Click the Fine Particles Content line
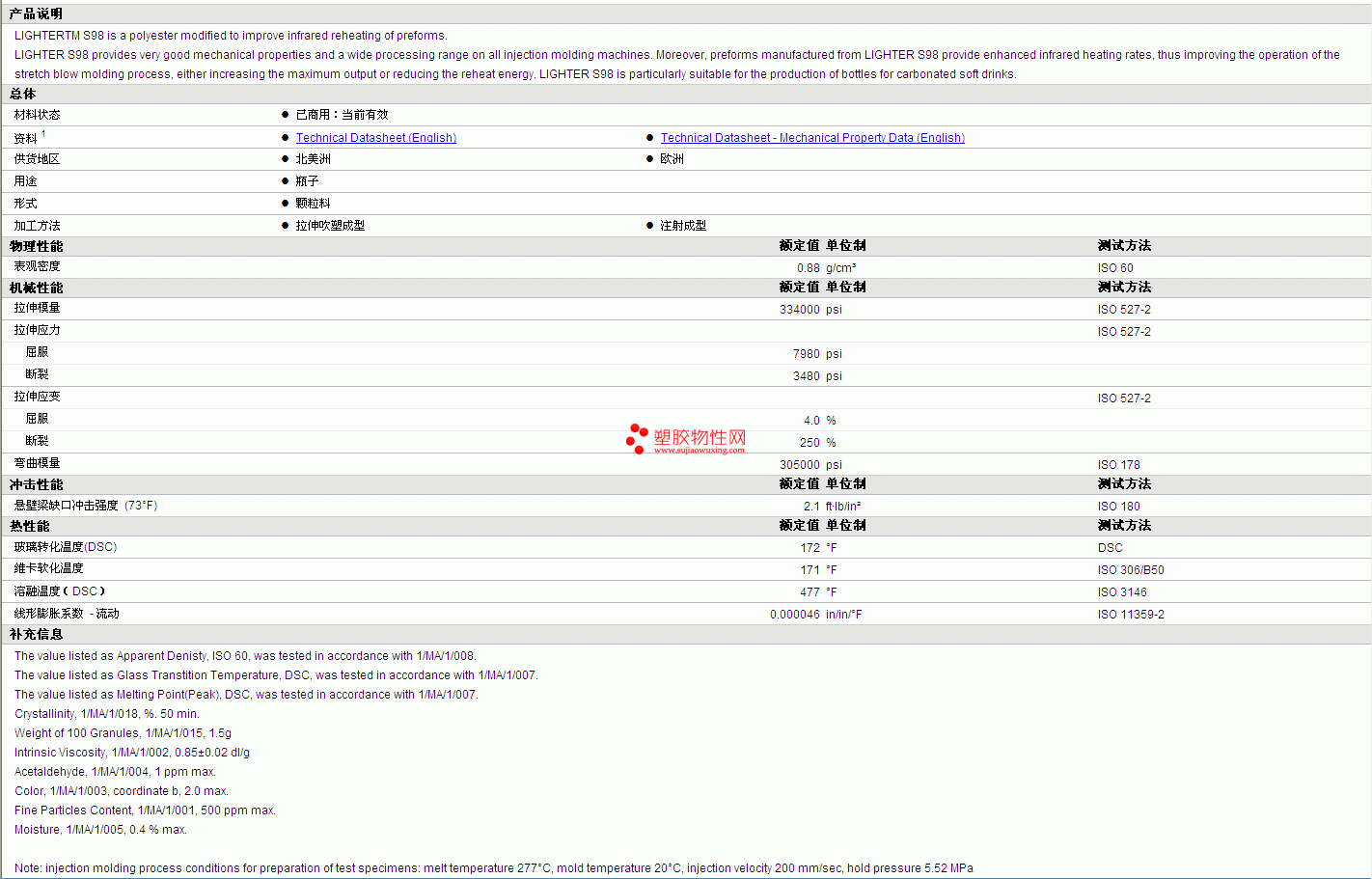This screenshot has height=879, width=1372. pos(146,810)
